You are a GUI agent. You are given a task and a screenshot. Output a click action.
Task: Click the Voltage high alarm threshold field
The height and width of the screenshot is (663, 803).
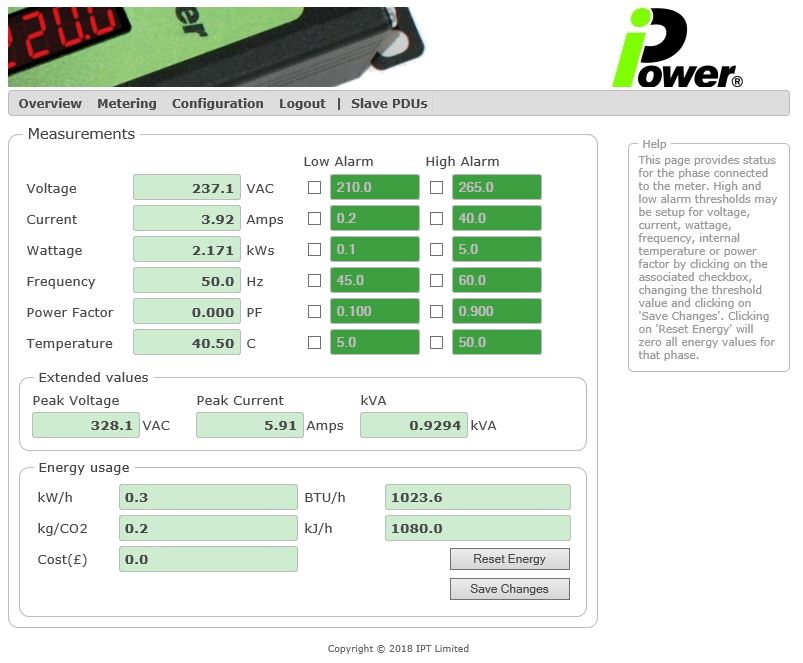(x=497, y=188)
